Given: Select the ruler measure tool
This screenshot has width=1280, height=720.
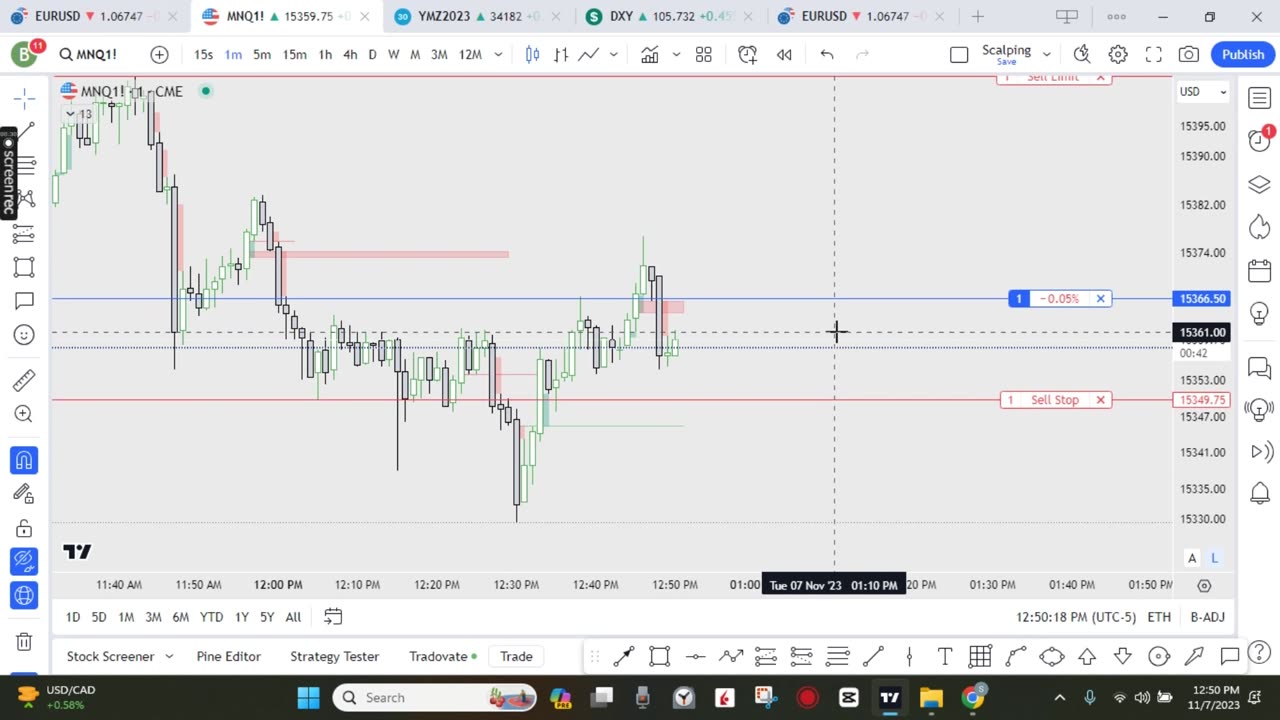Looking at the screenshot, I should [x=25, y=380].
